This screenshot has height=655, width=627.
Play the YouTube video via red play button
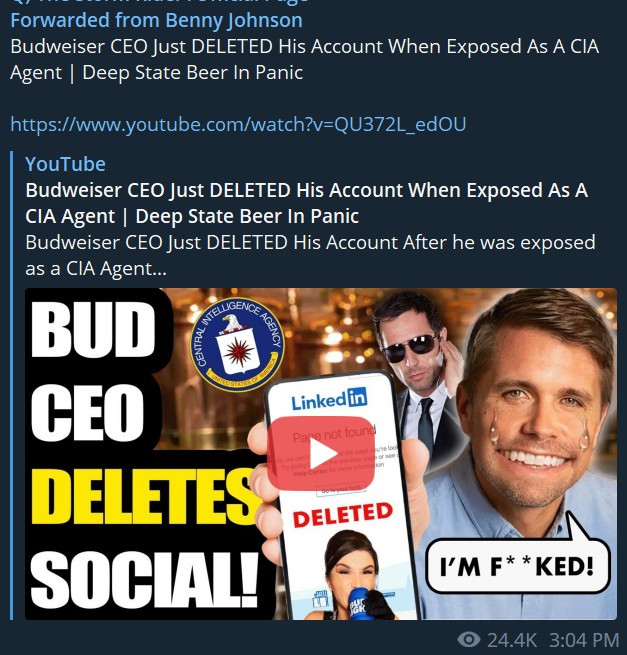click(x=321, y=453)
